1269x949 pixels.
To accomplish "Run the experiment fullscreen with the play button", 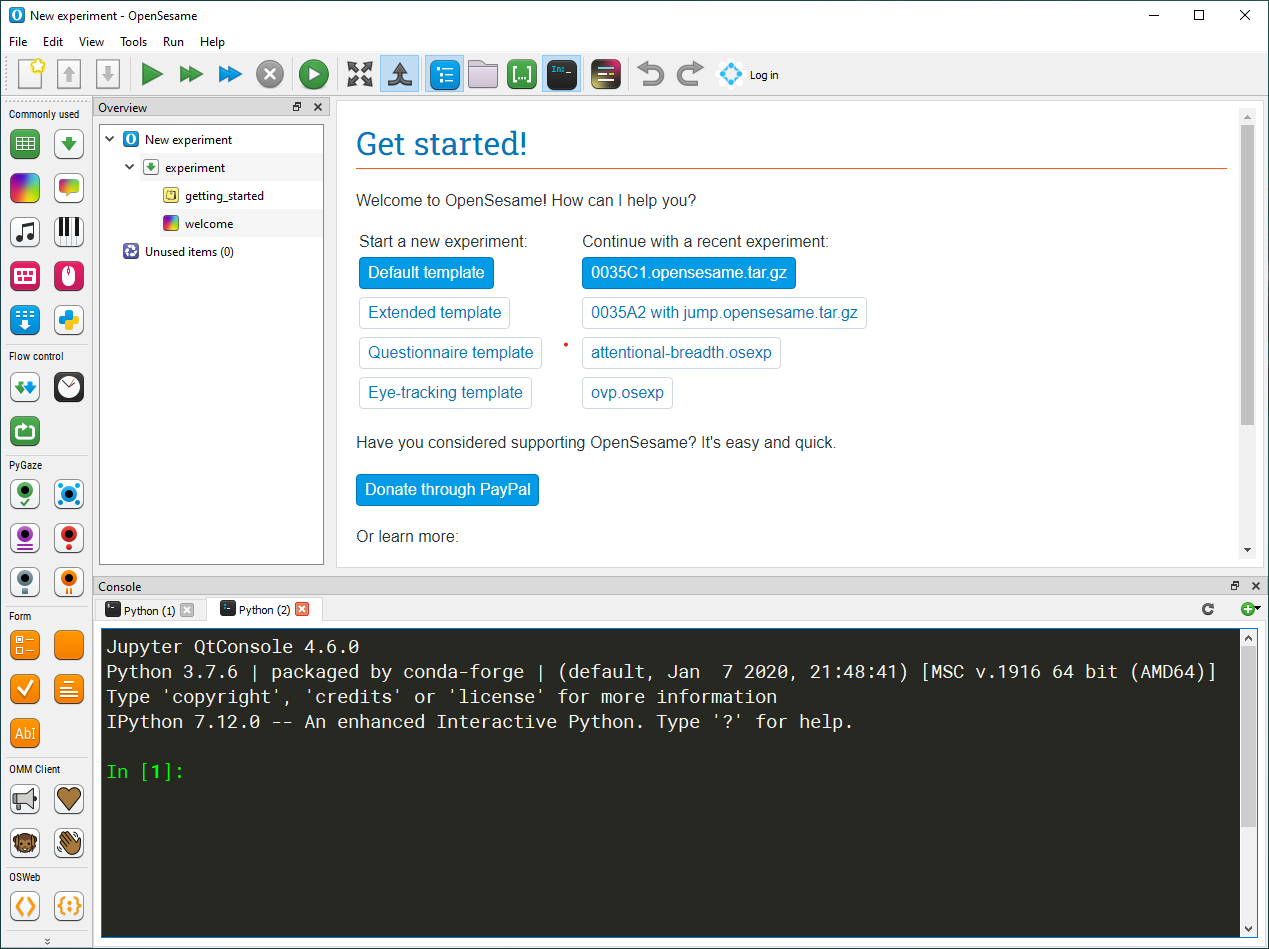I will click(152, 74).
